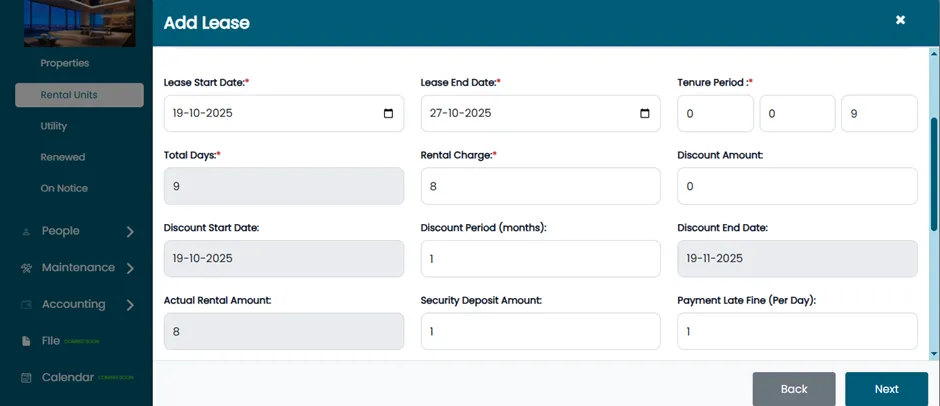The width and height of the screenshot is (940, 406).
Task: Focus the Rental Charge input
Action: click(x=540, y=186)
